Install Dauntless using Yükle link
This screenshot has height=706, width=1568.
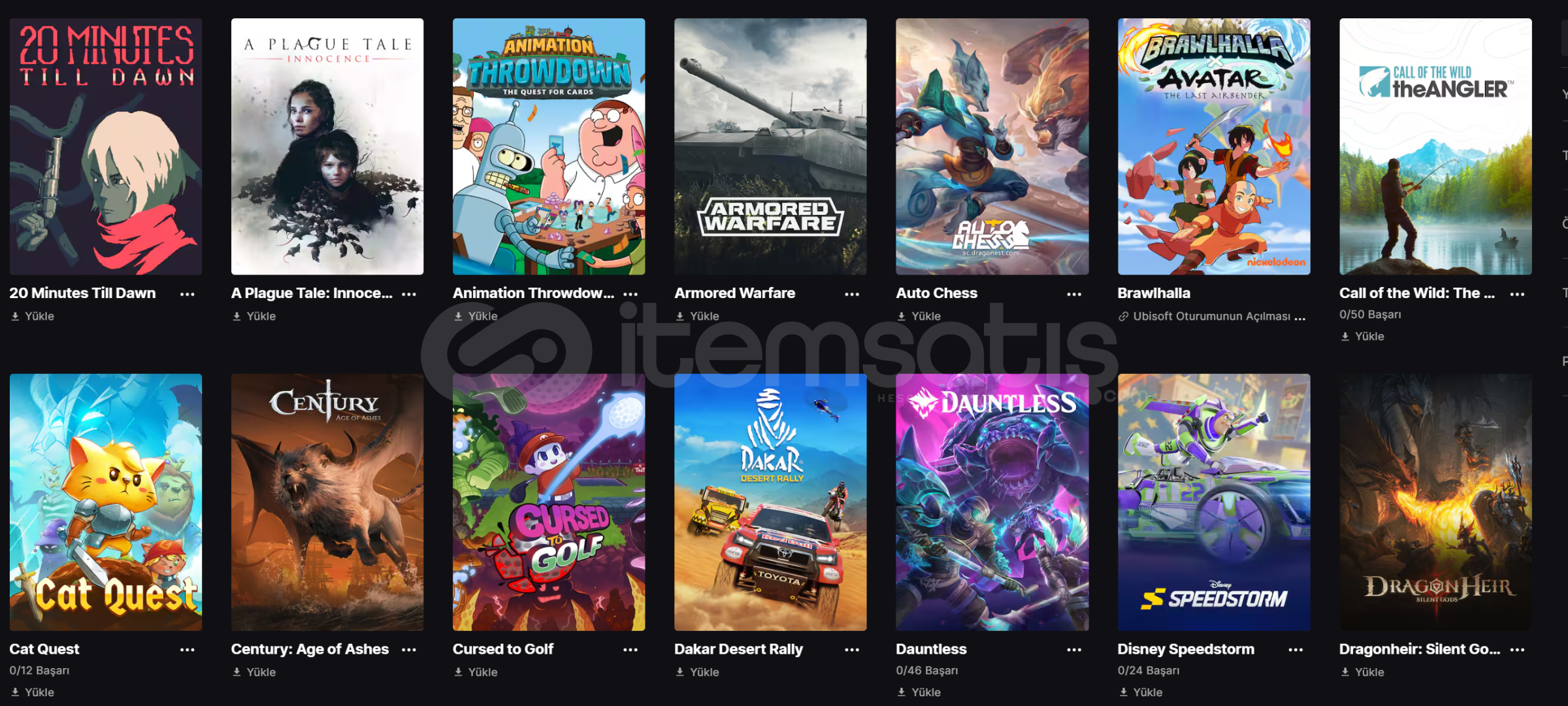[x=919, y=692]
